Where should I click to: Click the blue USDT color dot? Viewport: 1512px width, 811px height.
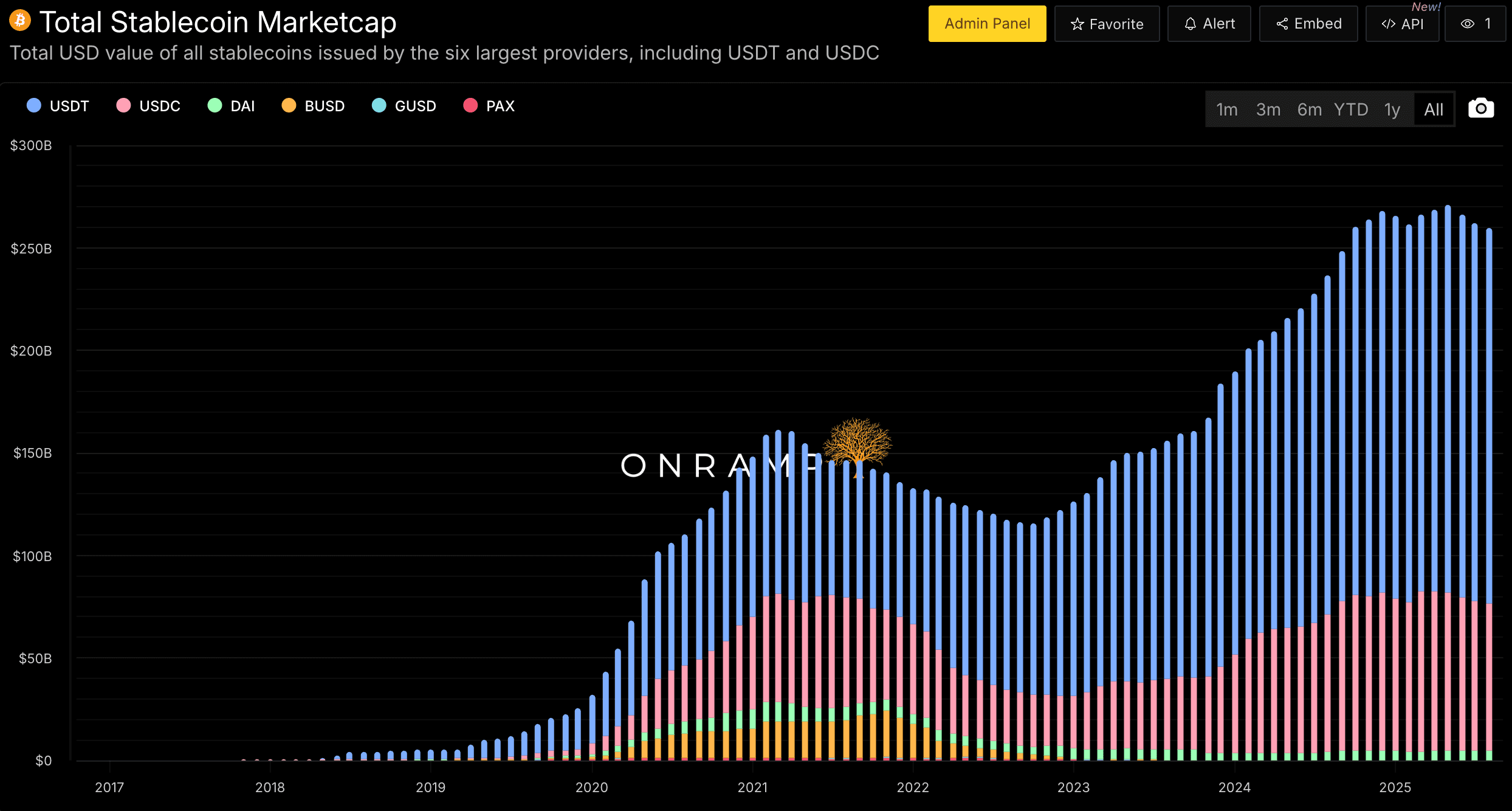[34, 105]
